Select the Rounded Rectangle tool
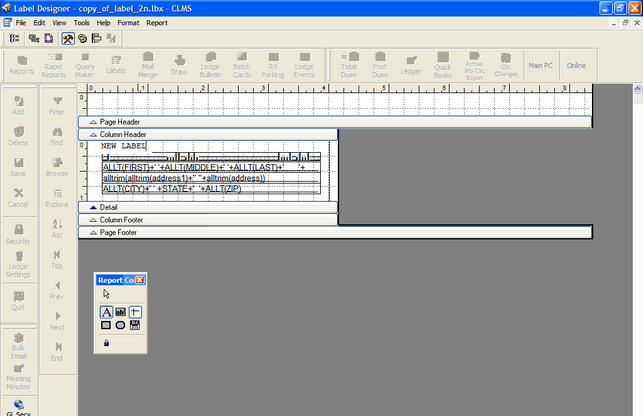Image resolution: width=643 pixels, height=416 pixels. click(120, 325)
